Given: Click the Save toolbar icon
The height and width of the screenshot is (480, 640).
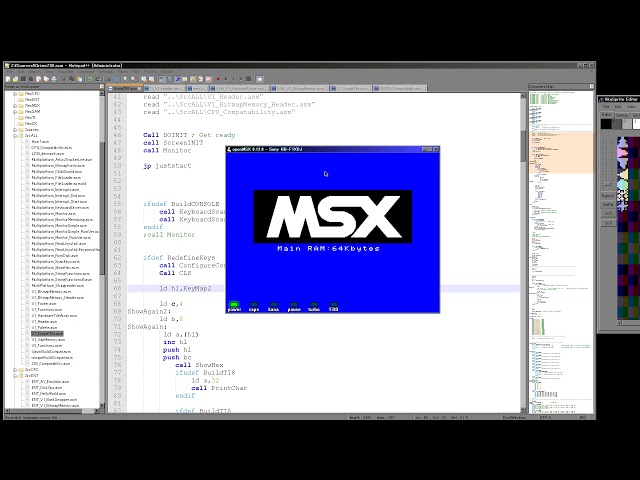Looking at the screenshot, I should [23, 79].
